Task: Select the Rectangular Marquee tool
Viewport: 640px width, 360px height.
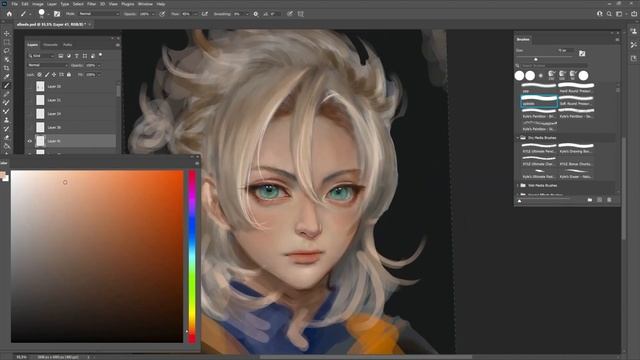Action: tap(7, 42)
